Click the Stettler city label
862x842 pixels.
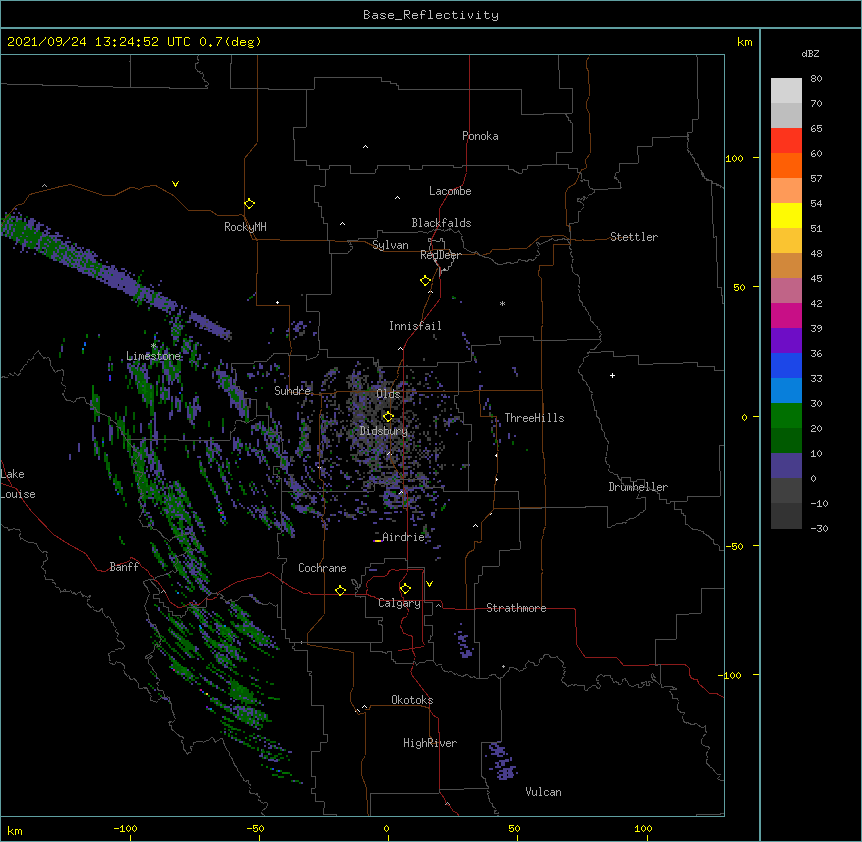coord(634,237)
